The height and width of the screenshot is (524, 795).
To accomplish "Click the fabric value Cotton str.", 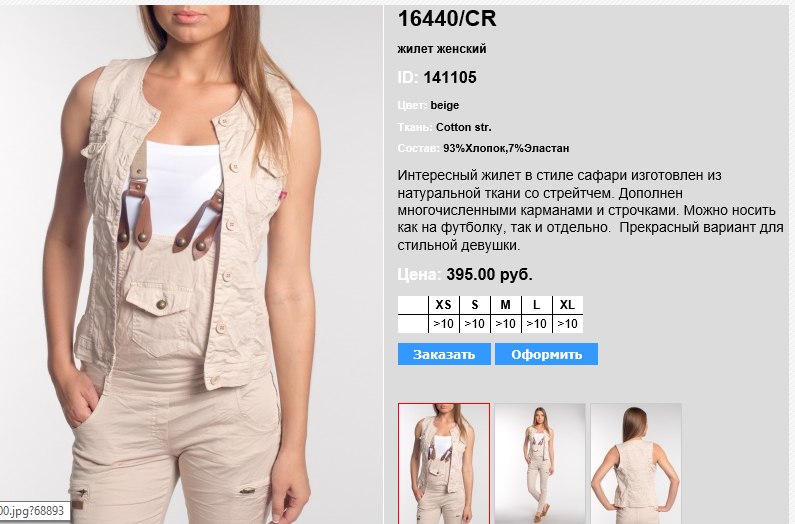I will (463, 127).
